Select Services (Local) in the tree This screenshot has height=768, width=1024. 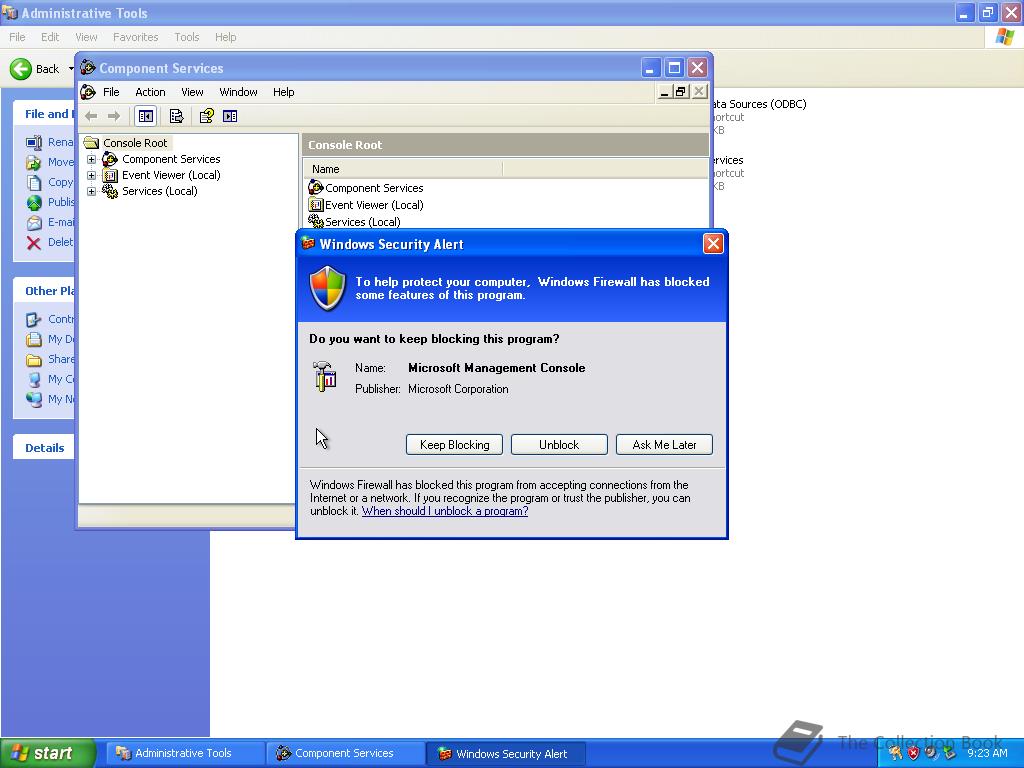[x=159, y=191]
